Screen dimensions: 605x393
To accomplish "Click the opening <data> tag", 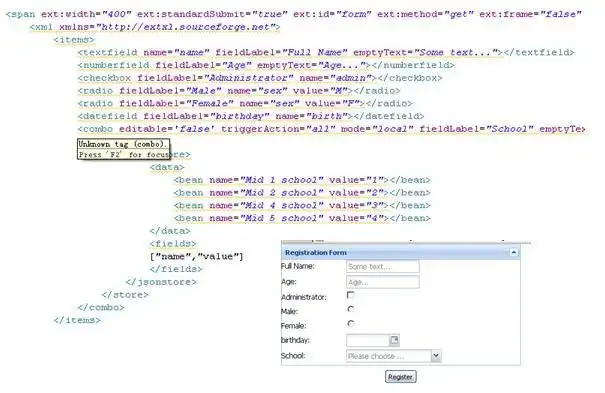I will [x=167, y=167].
